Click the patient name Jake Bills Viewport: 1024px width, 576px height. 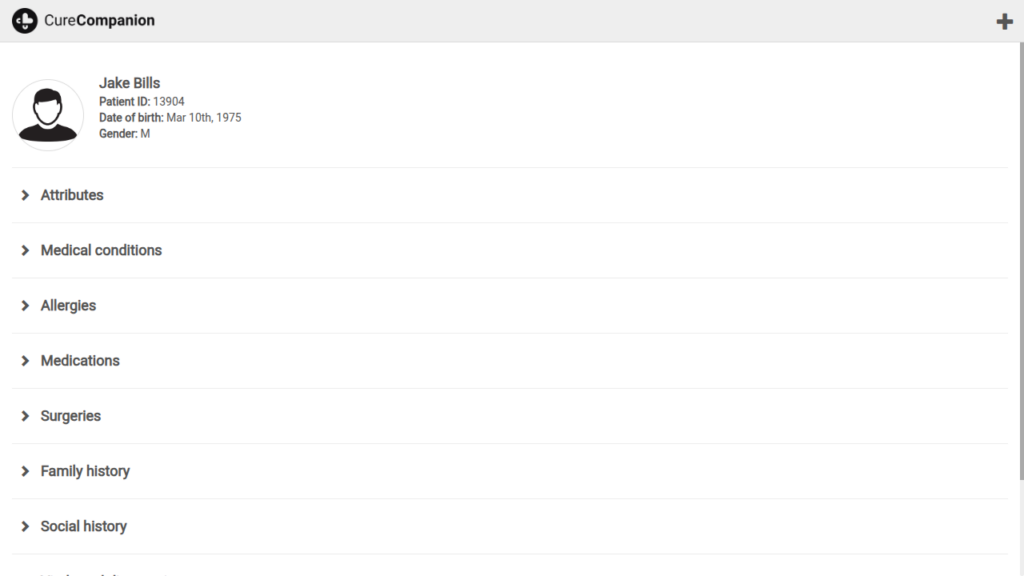pos(130,83)
